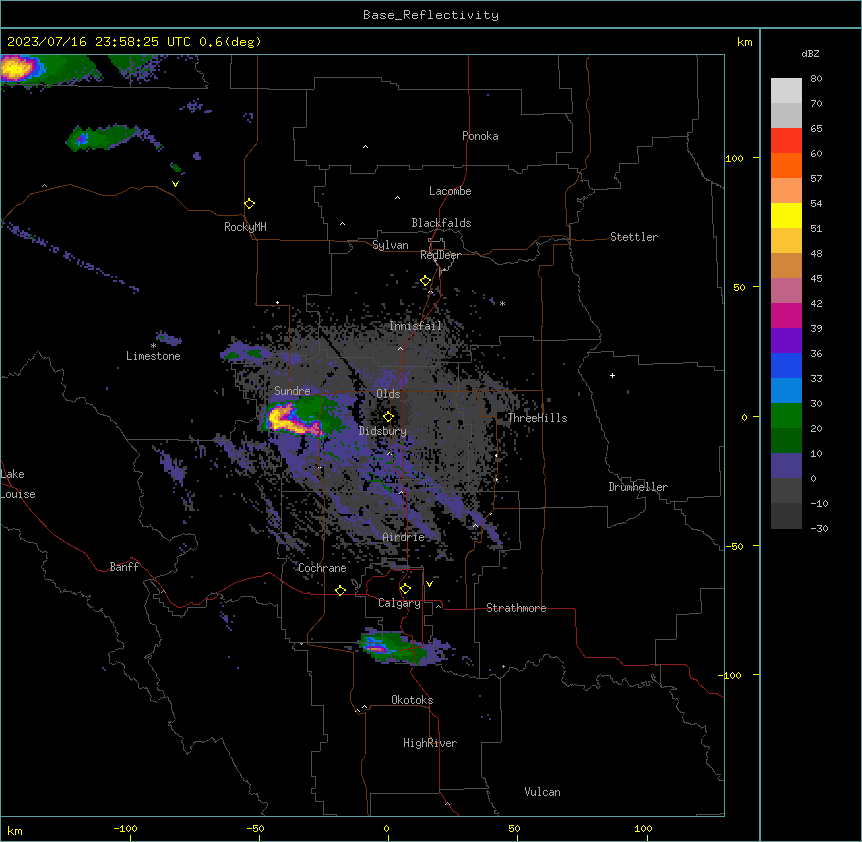
Task: Click the Olds town label
Action: point(388,394)
